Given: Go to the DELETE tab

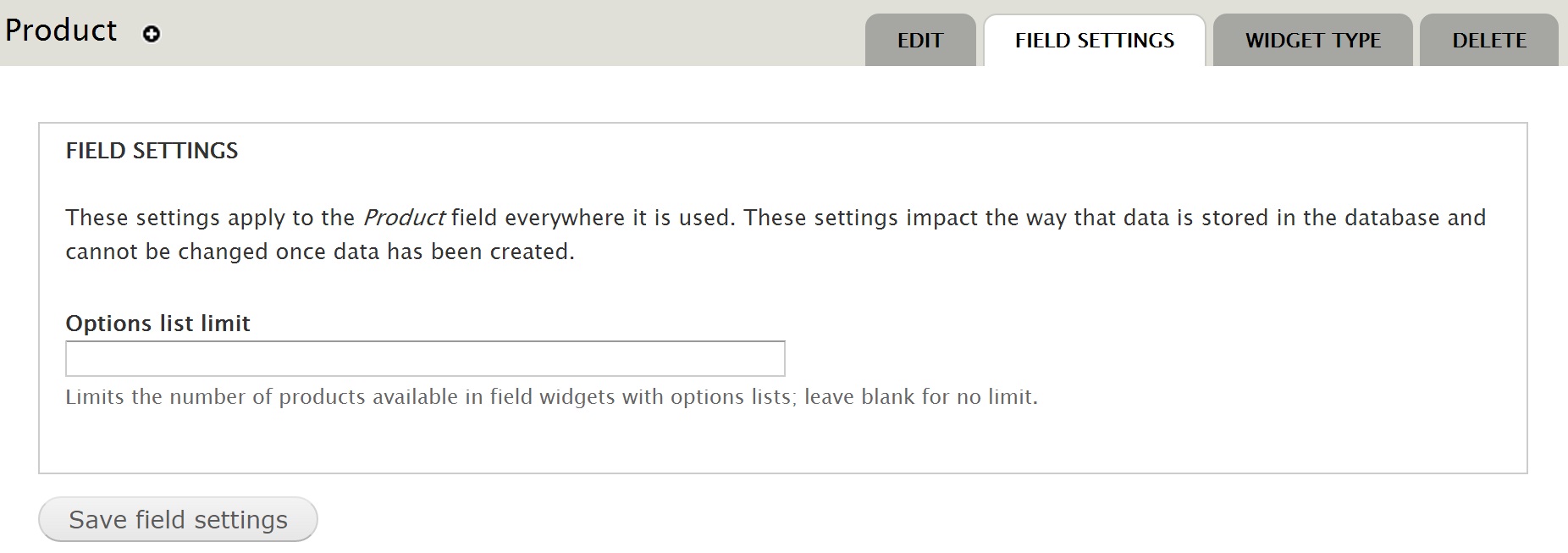Looking at the screenshot, I should [x=1489, y=40].
